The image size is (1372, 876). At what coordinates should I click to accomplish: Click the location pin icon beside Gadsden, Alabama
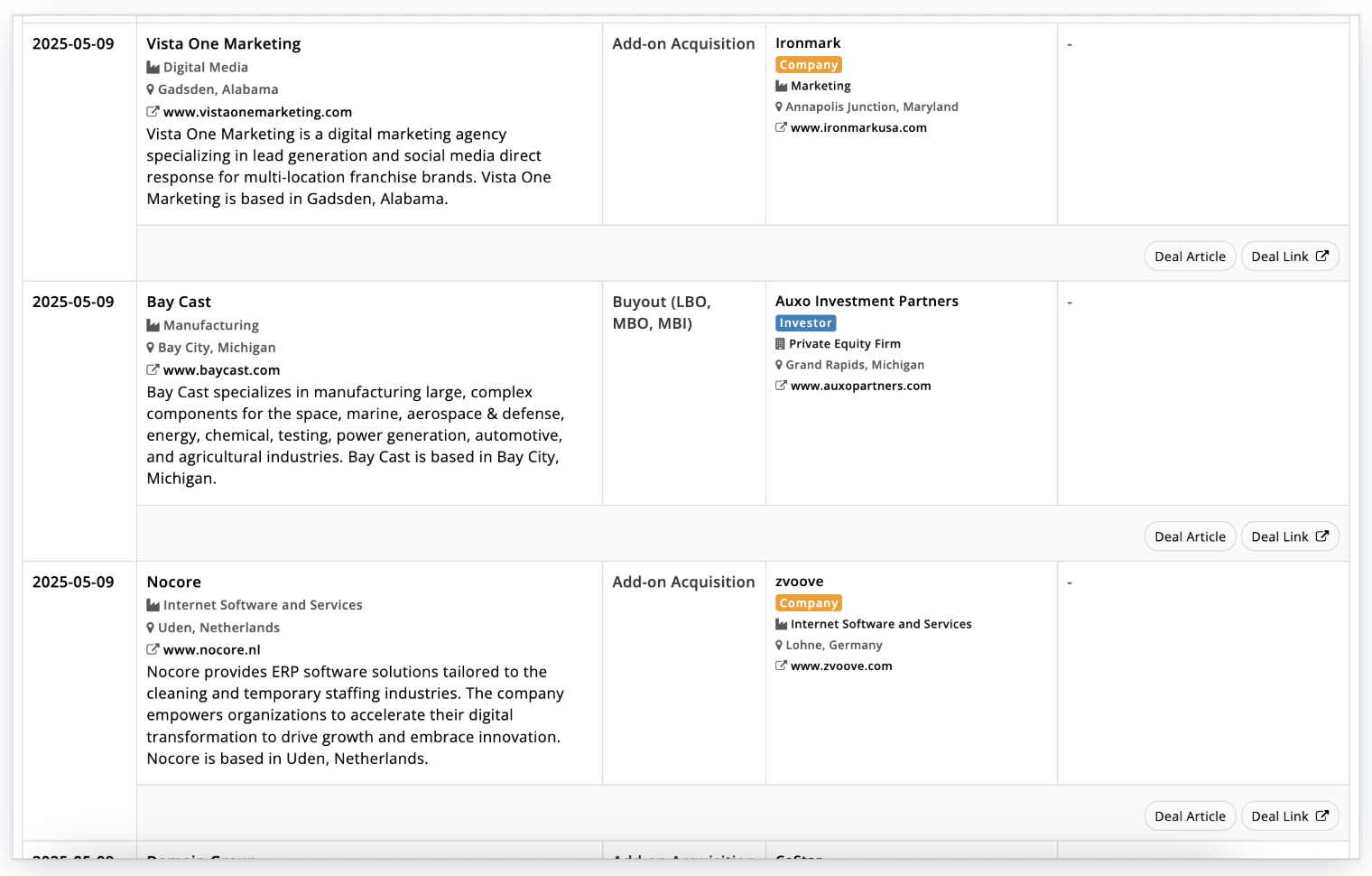click(x=151, y=89)
